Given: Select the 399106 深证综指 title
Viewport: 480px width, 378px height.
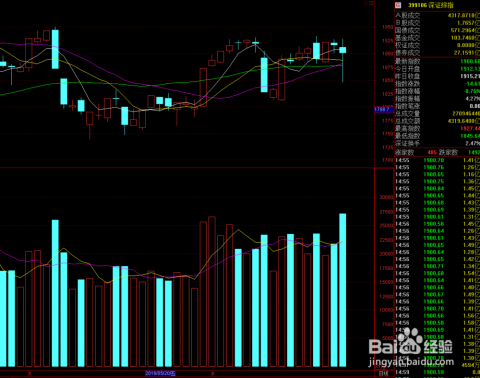Looking at the screenshot, I should click(x=430, y=5).
